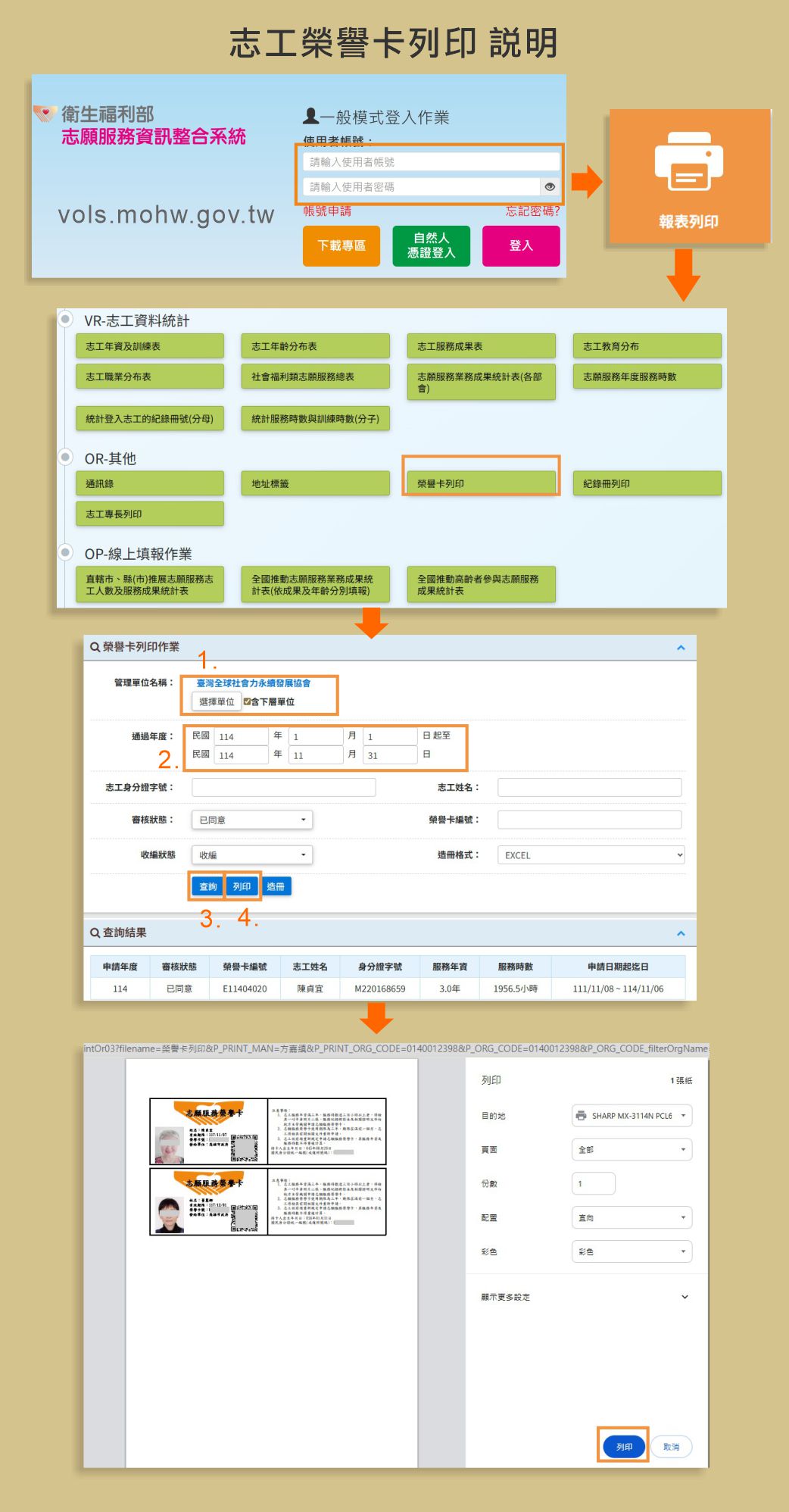
Task: Click the user silhouette login icon
Action: [310, 116]
